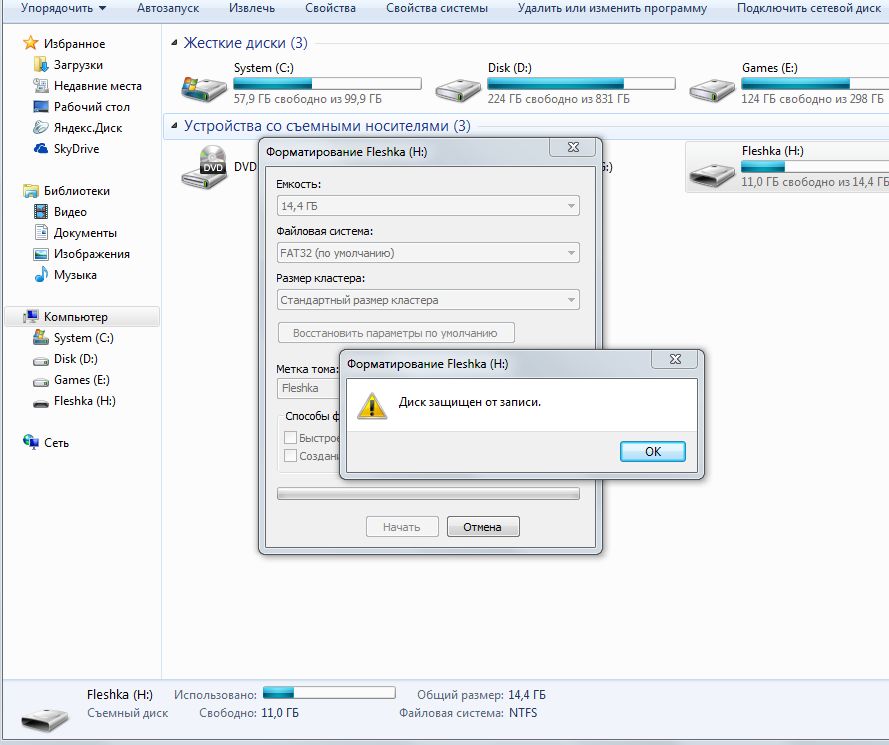Click the Использовано usage bar in details pane
The image size is (889, 745).
click(329, 692)
